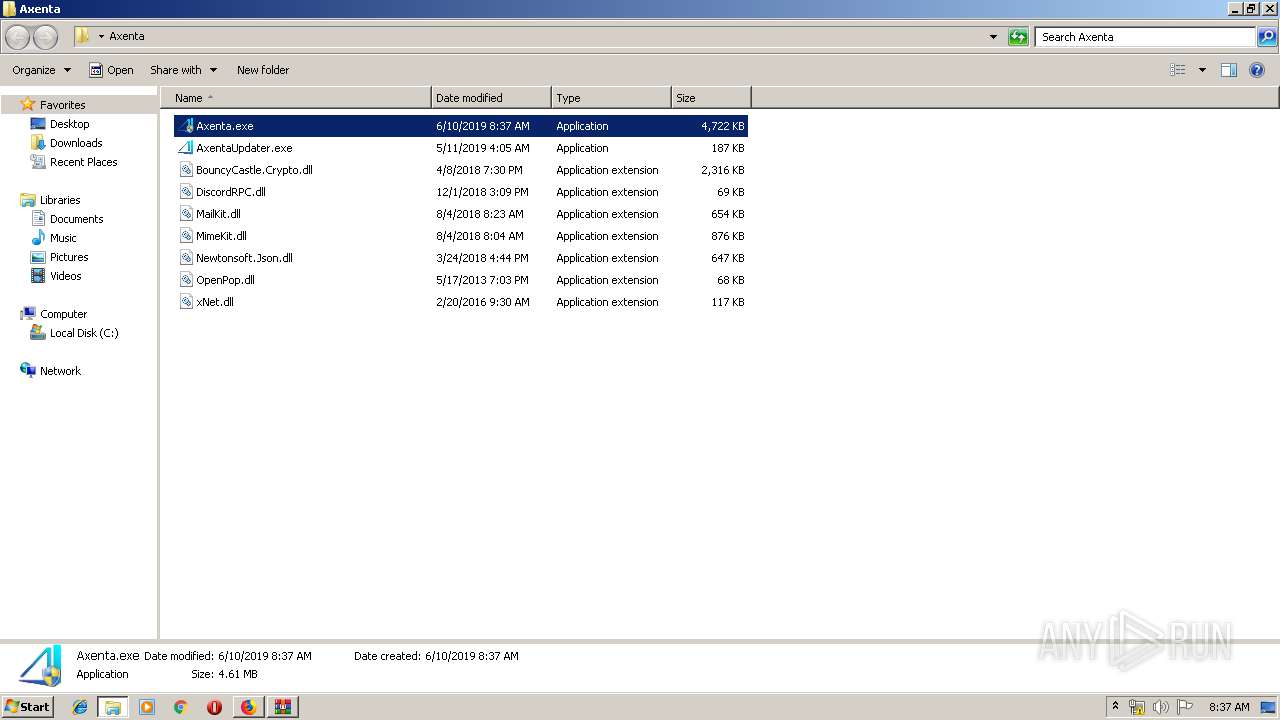Select the MailKit.dll icon
This screenshot has height=720, width=1280.
(x=186, y=214)
